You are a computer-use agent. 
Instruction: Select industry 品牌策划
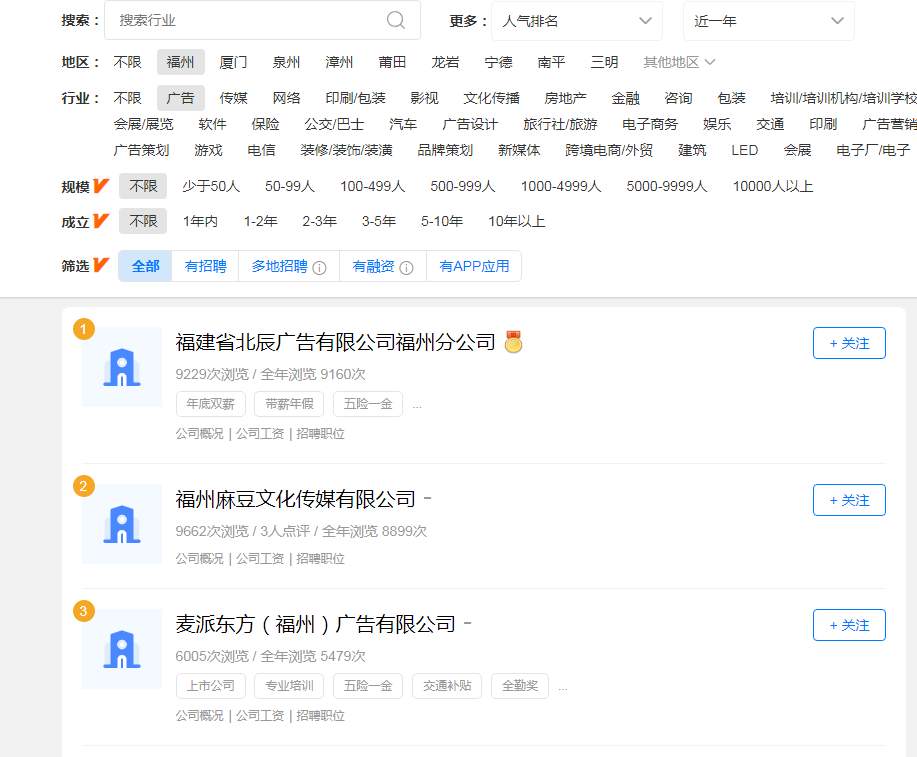(x=445, y=150)
